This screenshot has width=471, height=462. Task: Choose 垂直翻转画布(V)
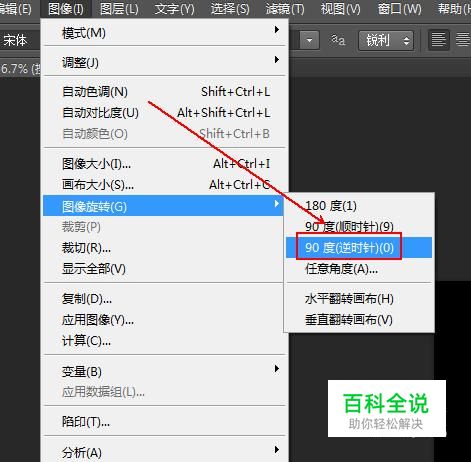coord(359,320)
